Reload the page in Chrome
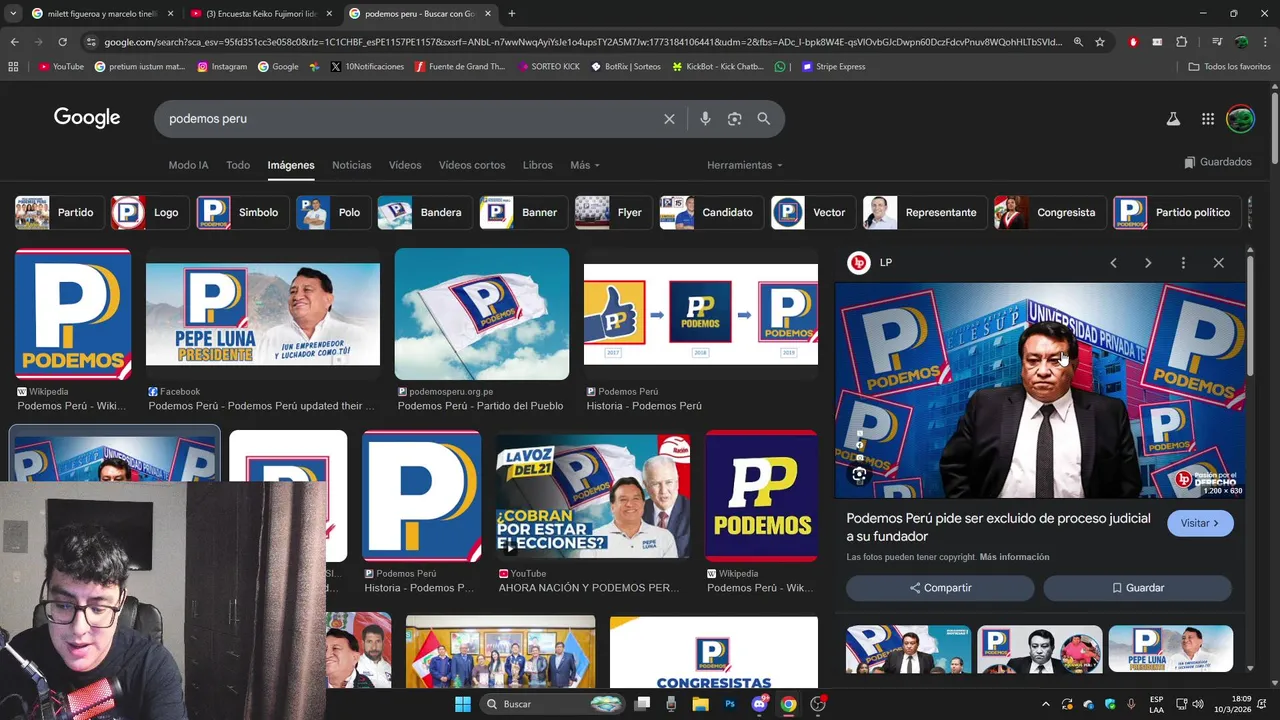 click(x=62, y=42)
